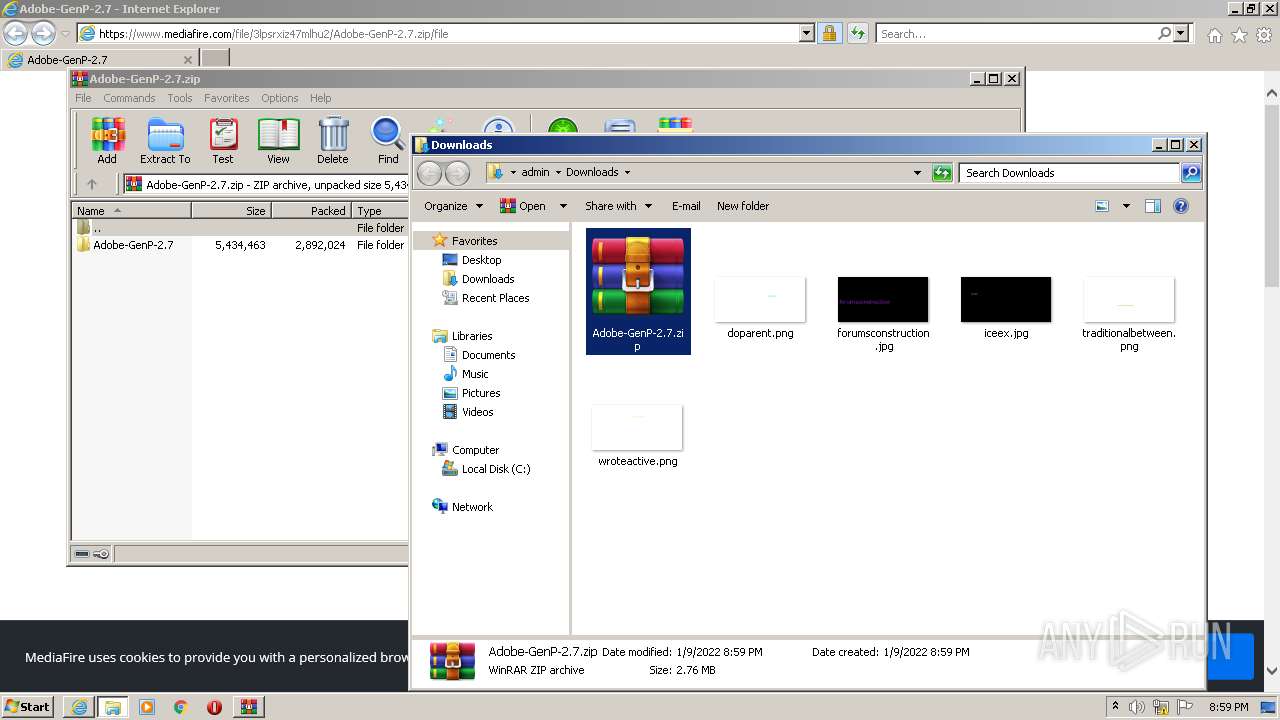The width and height of the screenshot is (1280, 720).
Task: Click the Delete trash icon in WinRAR
Action: coord(333,141)
